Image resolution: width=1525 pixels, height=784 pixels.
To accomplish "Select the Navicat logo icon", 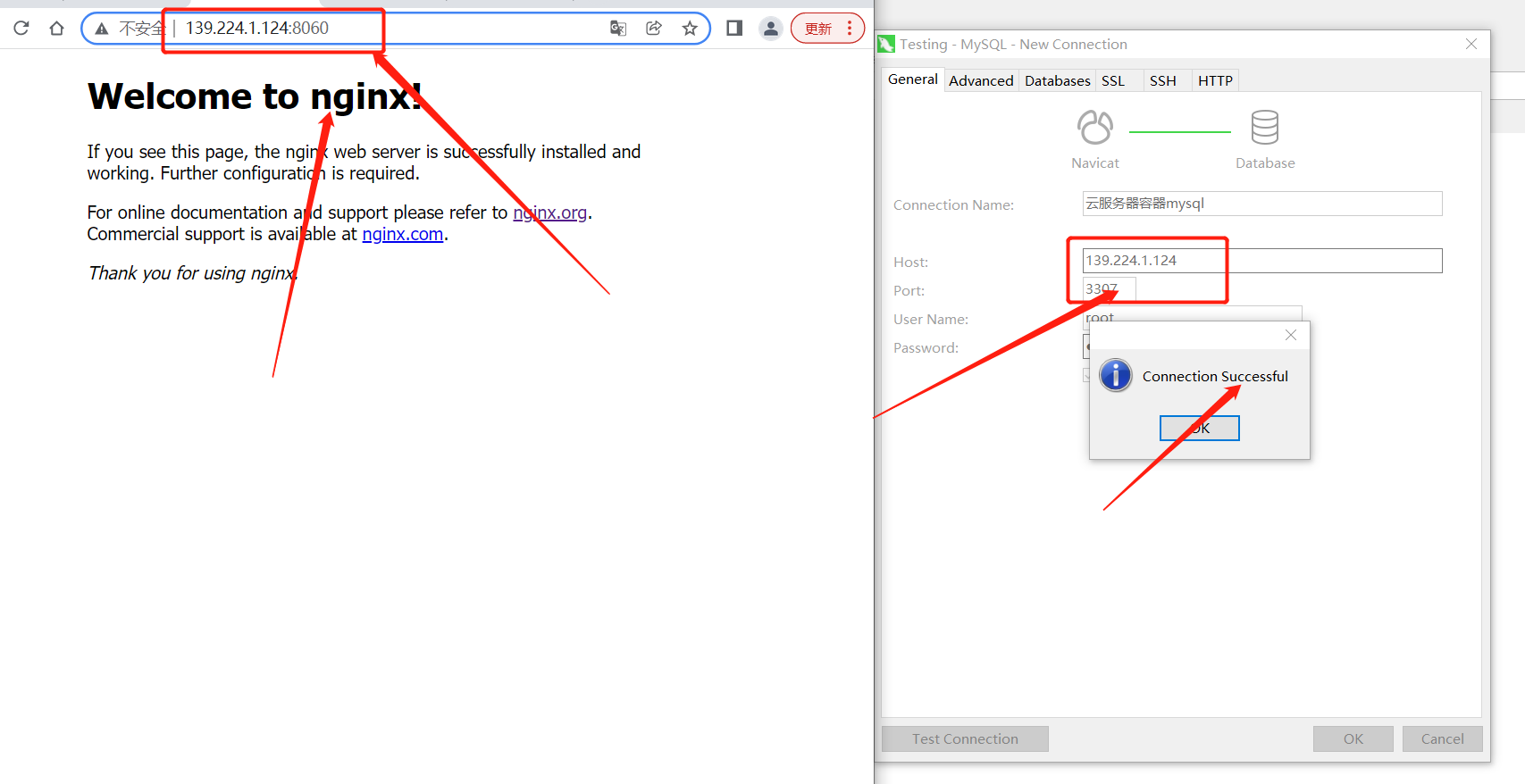I will coord(1095,128).
